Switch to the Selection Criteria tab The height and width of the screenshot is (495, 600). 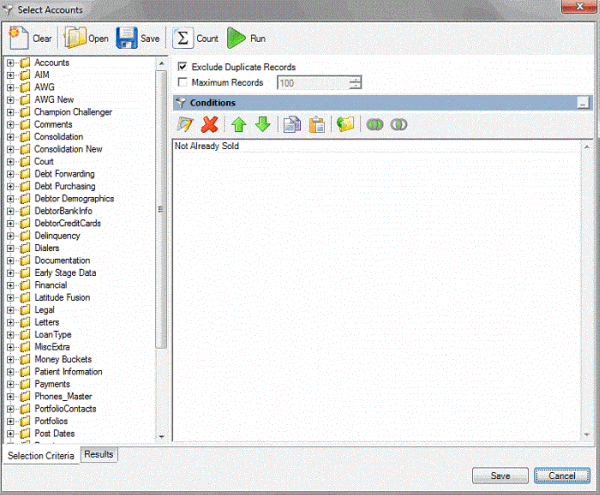click(x=41, y=456)
